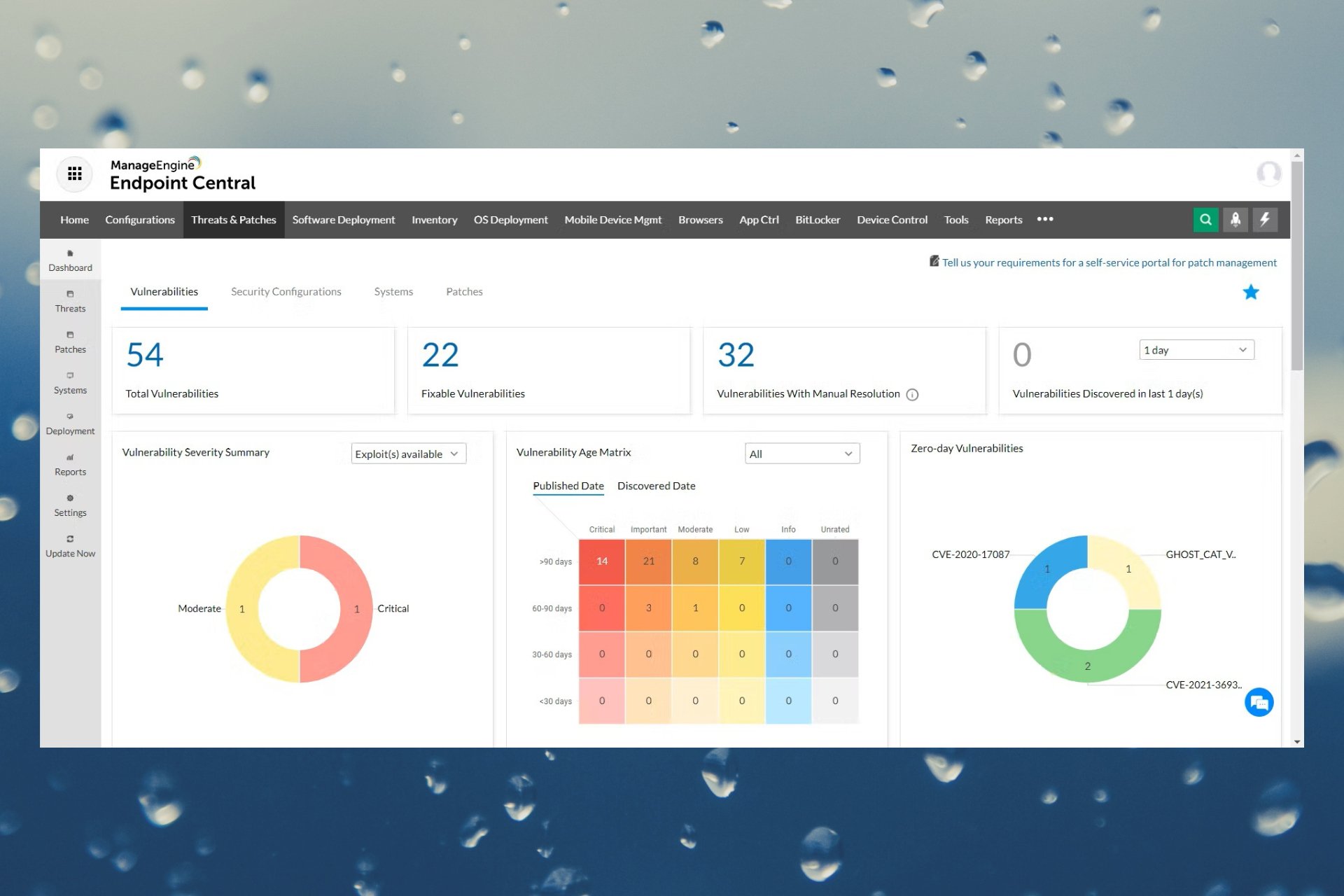Click the Moderate segment of severity donut
The height and width of the screenshot is (896, 1344).
[x=242, y=609]
